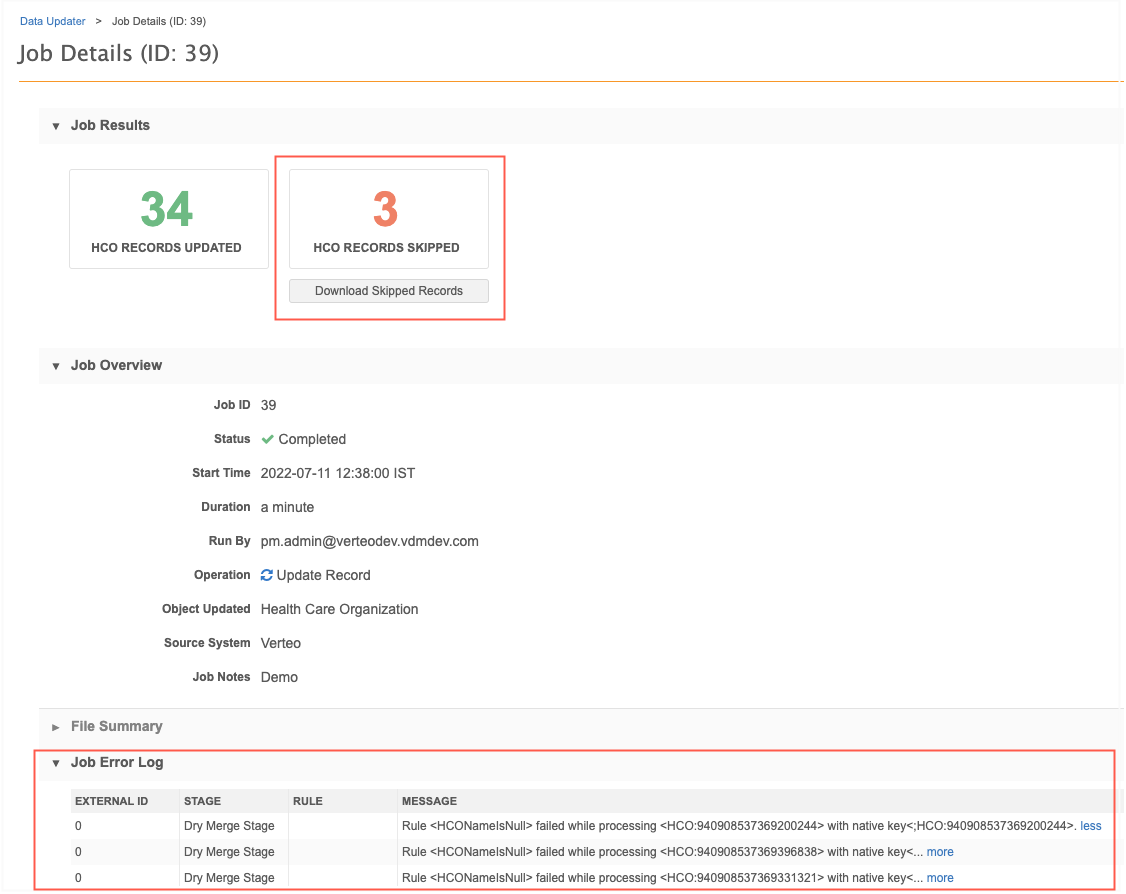Click the 3 HCO Records Skipped tile
This screenshot has height=894, width=1126.
coord(388,218)
